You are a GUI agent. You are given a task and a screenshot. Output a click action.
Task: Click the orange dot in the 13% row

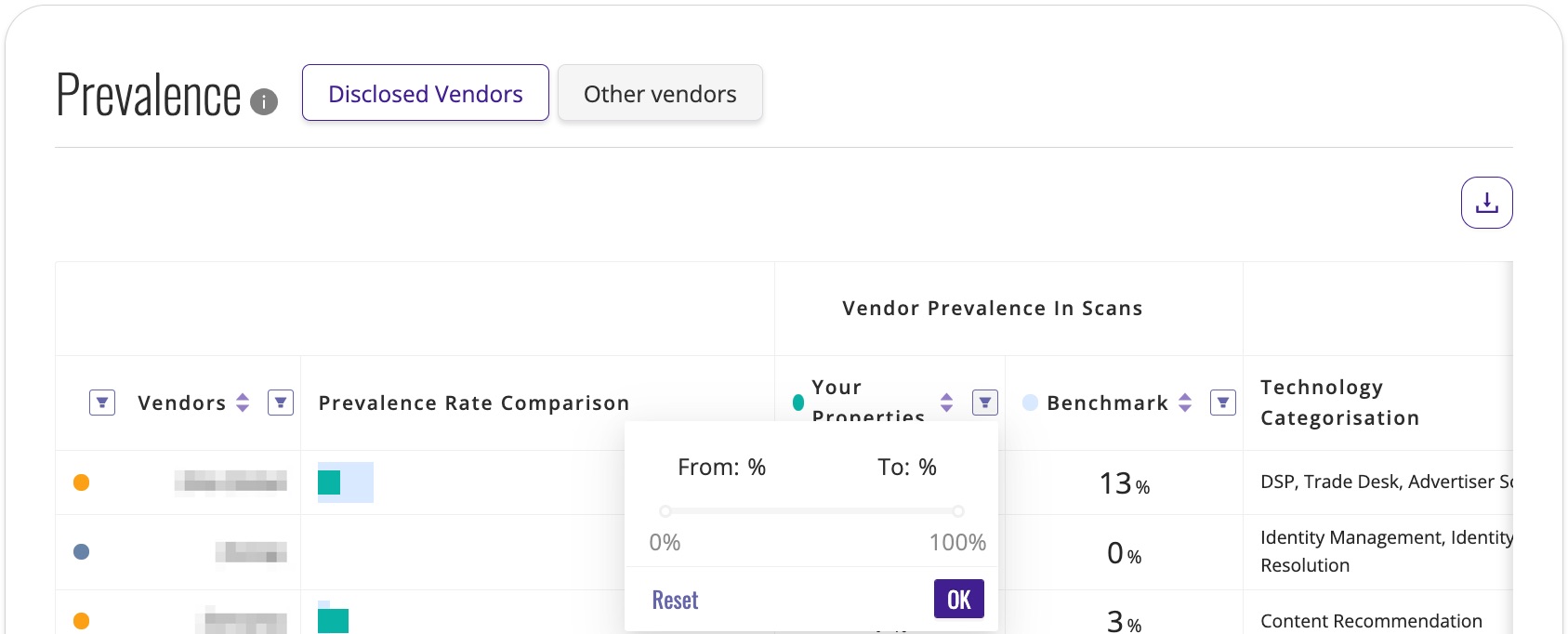click(82, 482)
